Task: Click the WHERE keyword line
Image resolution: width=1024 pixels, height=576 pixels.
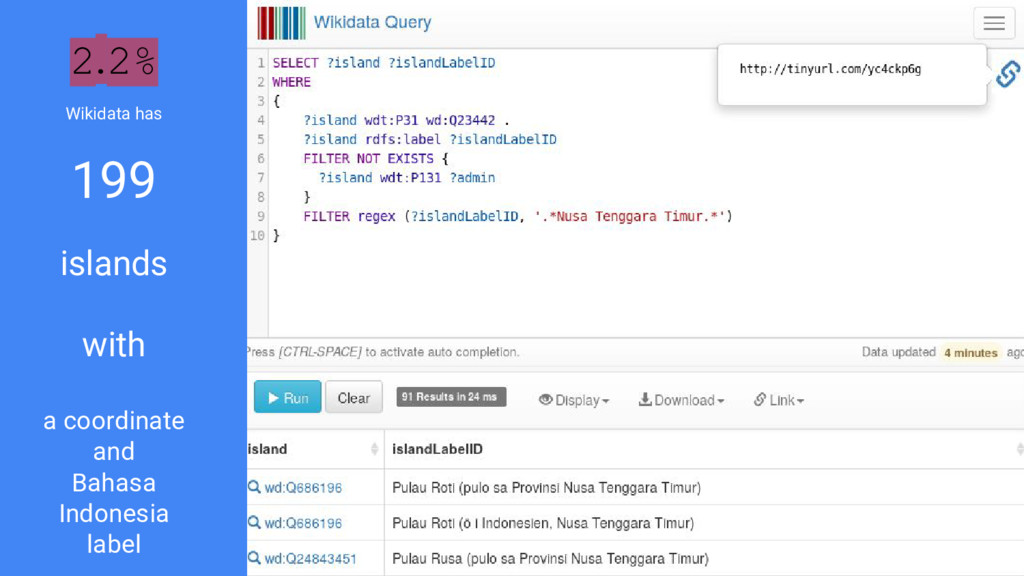Action: click(x=291, y=82)
